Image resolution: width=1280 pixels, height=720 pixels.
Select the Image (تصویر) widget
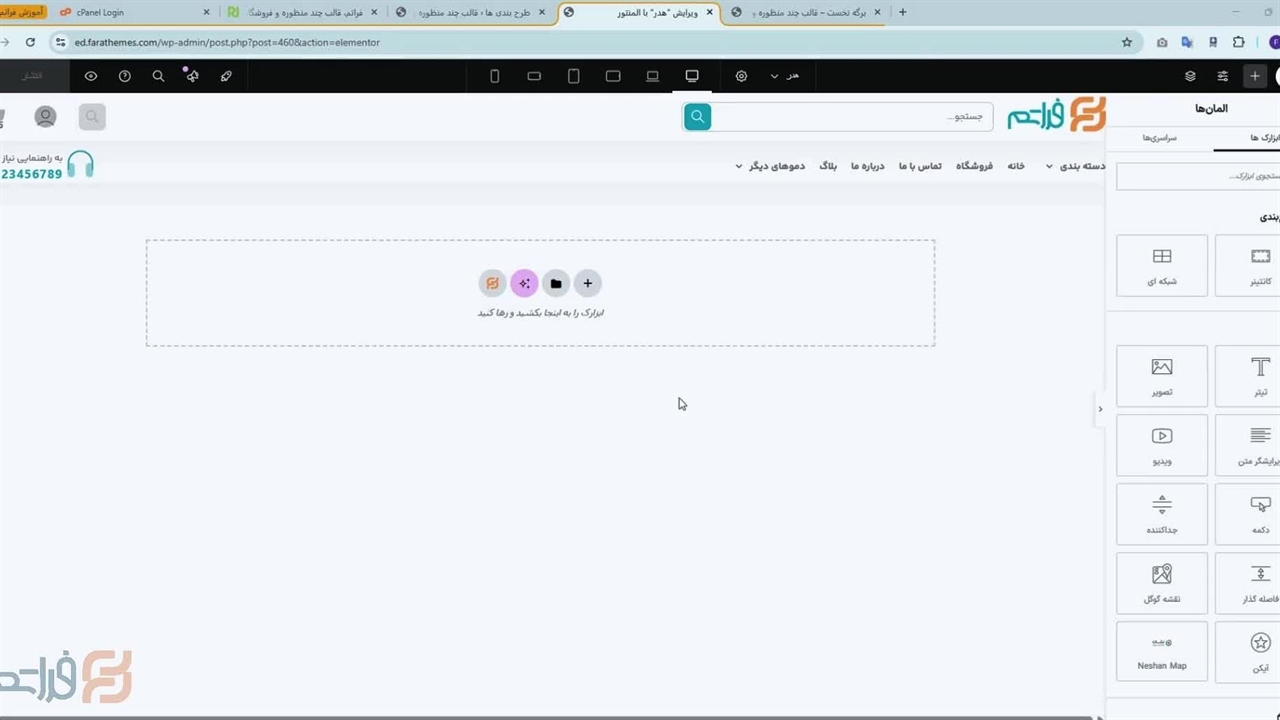pyautogui.click(x=1161, y=376)
